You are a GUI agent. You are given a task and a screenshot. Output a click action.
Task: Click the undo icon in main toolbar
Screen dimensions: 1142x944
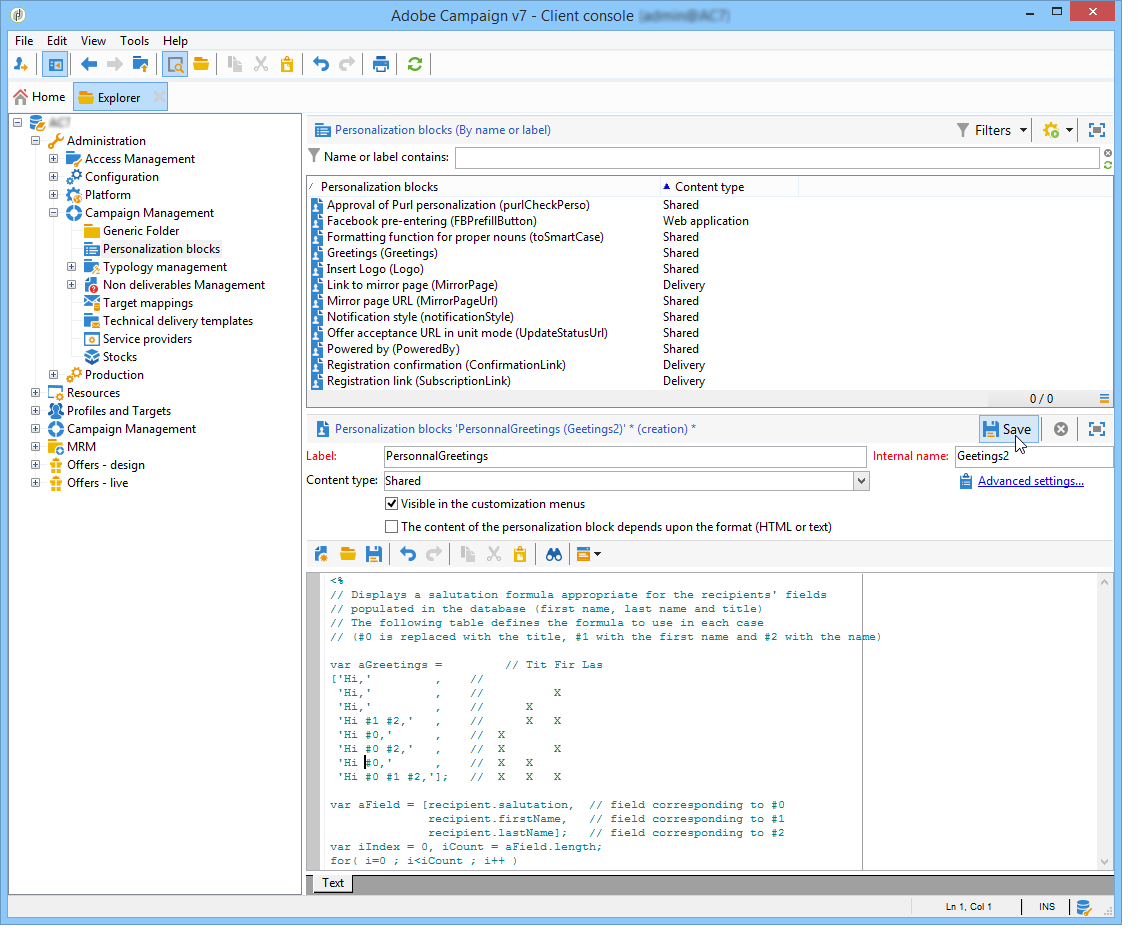pyautogui.click(x=321, y=64)
